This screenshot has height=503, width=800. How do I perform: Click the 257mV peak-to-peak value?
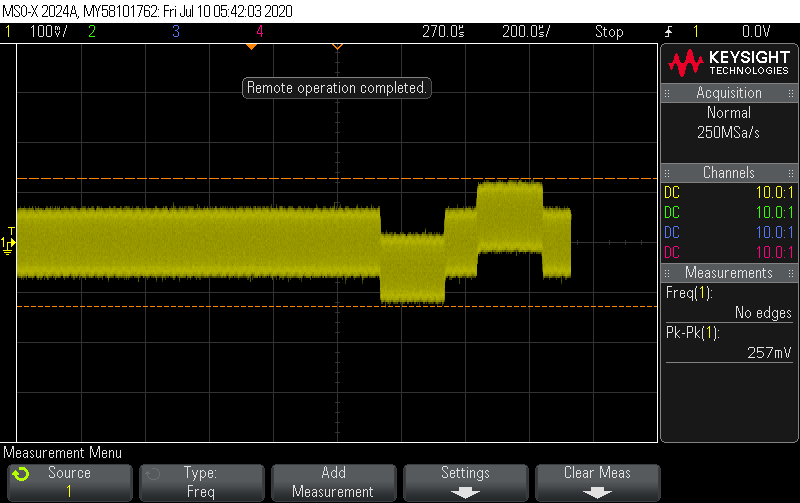pos(769,353)
